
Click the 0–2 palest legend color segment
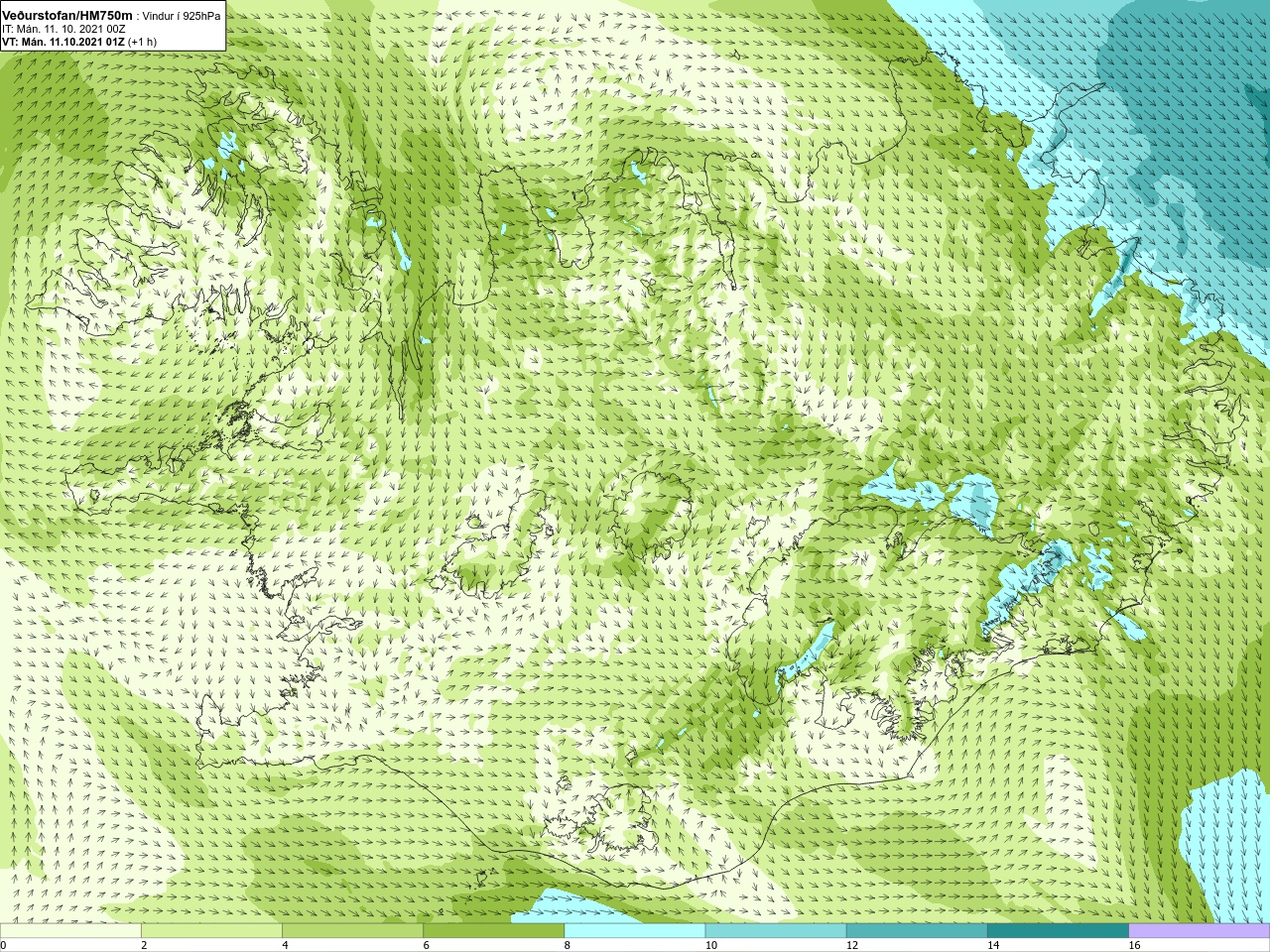pyautogui.click(x=70, y=931)
